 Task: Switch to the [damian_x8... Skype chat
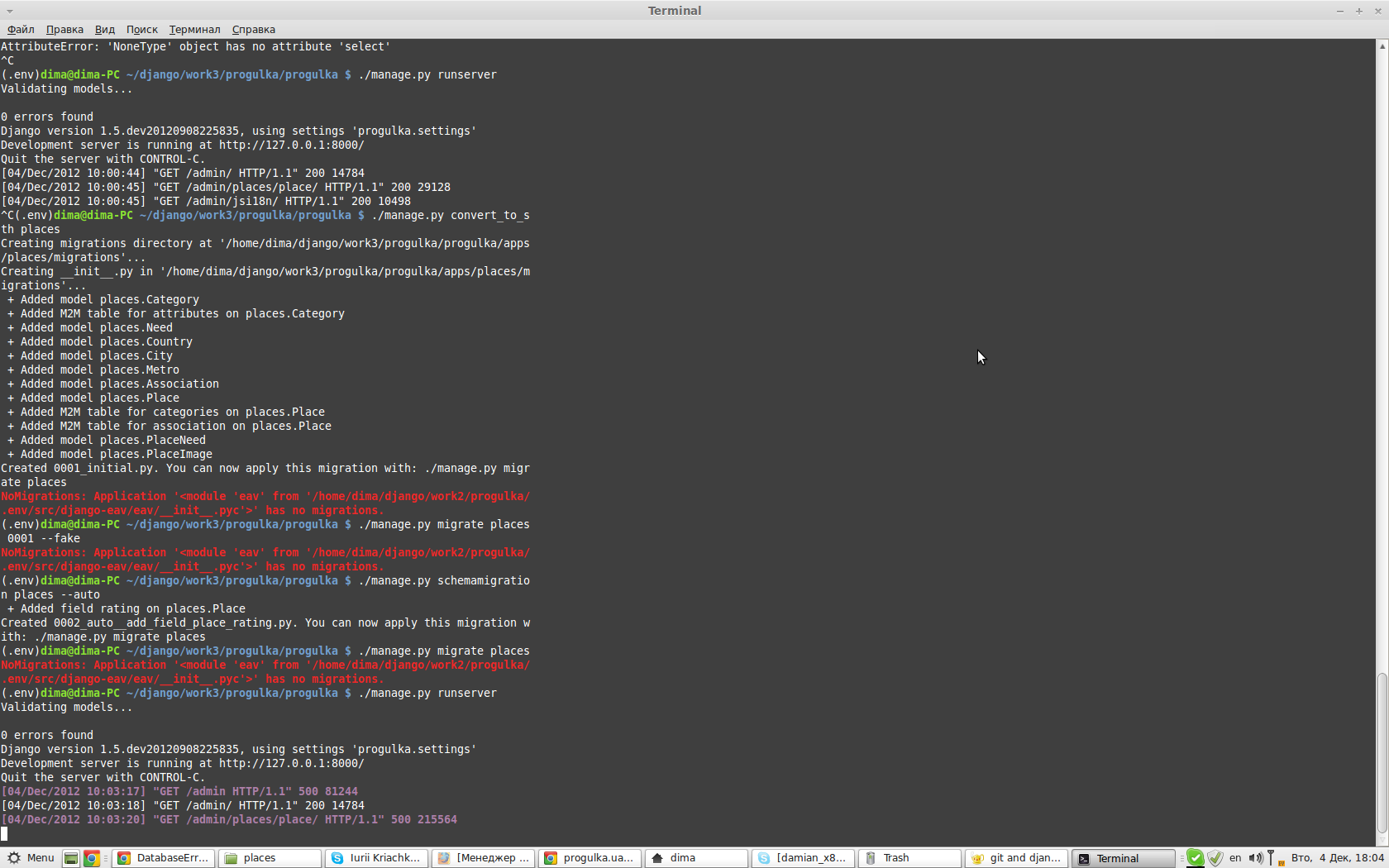click(x=803, y=858)
